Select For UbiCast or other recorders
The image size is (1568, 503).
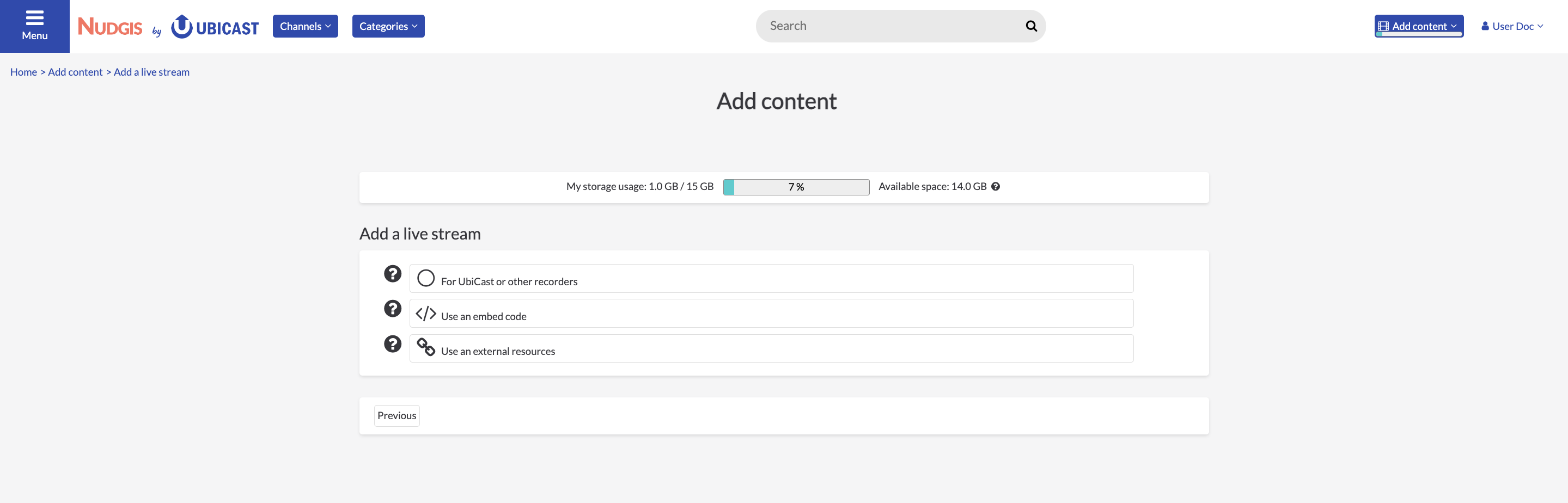coord(771,279)
